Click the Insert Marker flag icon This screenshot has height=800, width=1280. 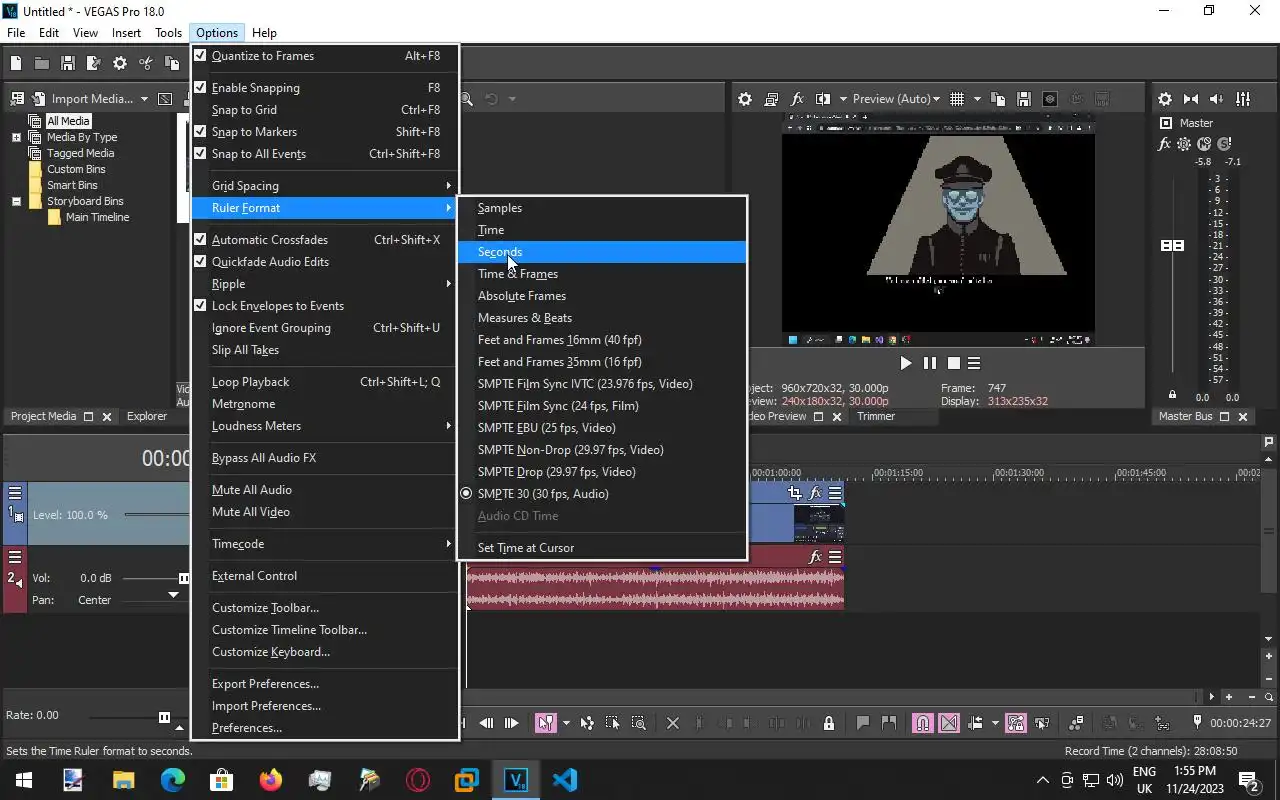tap(862, 723)
